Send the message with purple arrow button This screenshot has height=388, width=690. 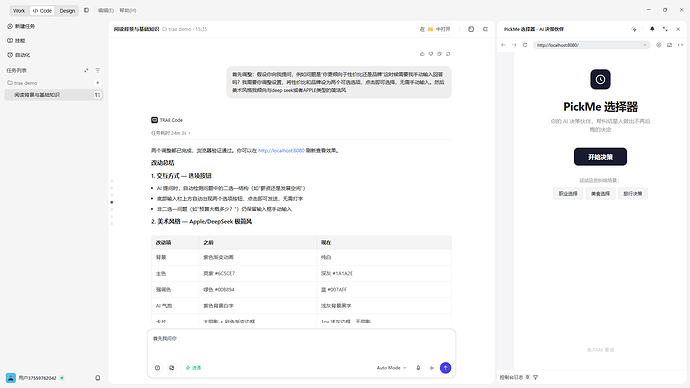(445, 368)
